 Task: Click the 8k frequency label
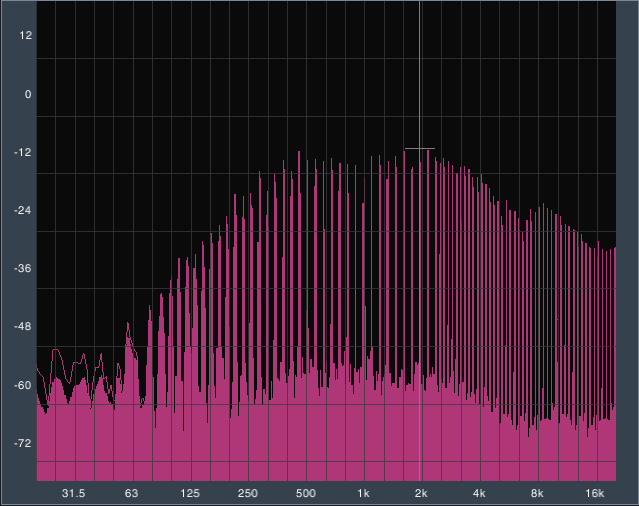(x=537, y=493)
